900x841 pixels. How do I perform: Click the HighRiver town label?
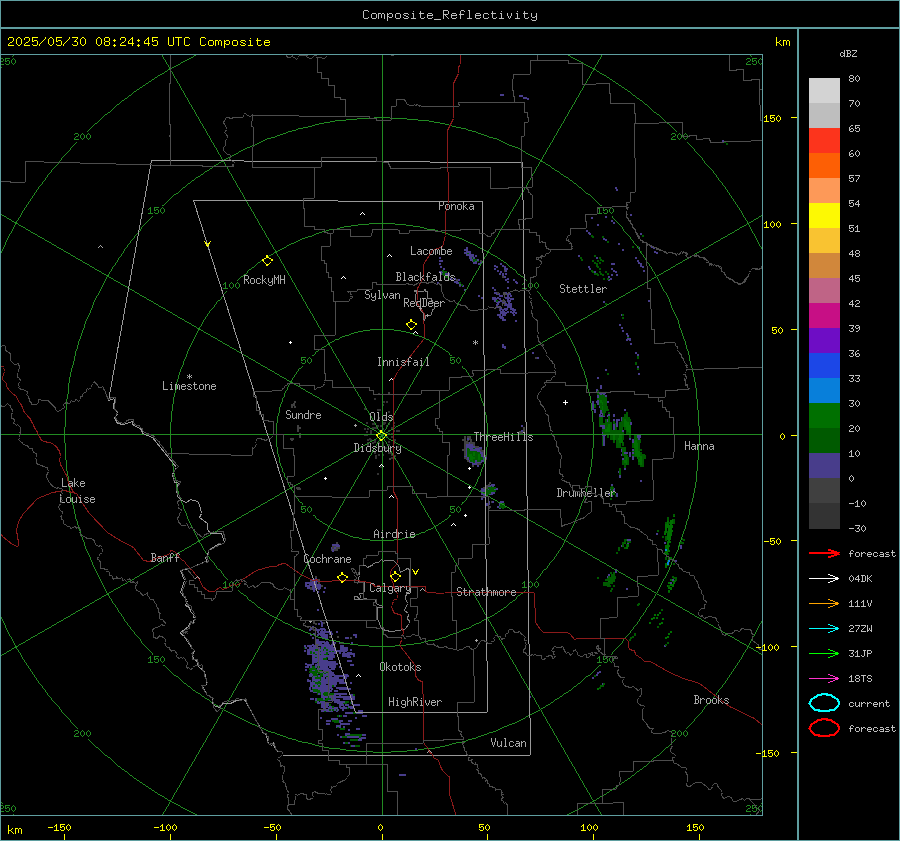point(415,702)
